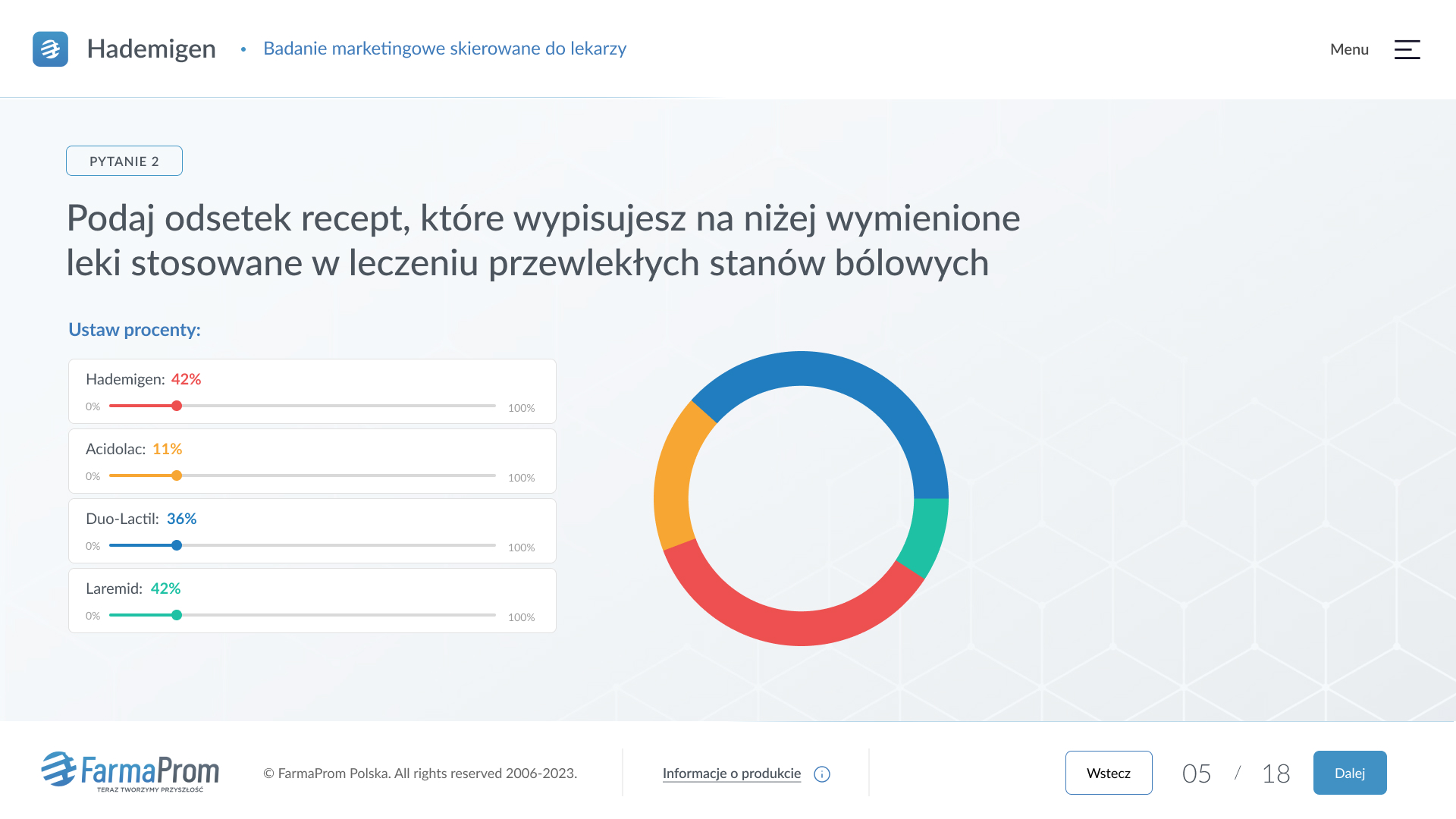Click the Hademigen logo icon
Image resolution: width=1456 pixels, height=819 pixels.
click(50, 49)
